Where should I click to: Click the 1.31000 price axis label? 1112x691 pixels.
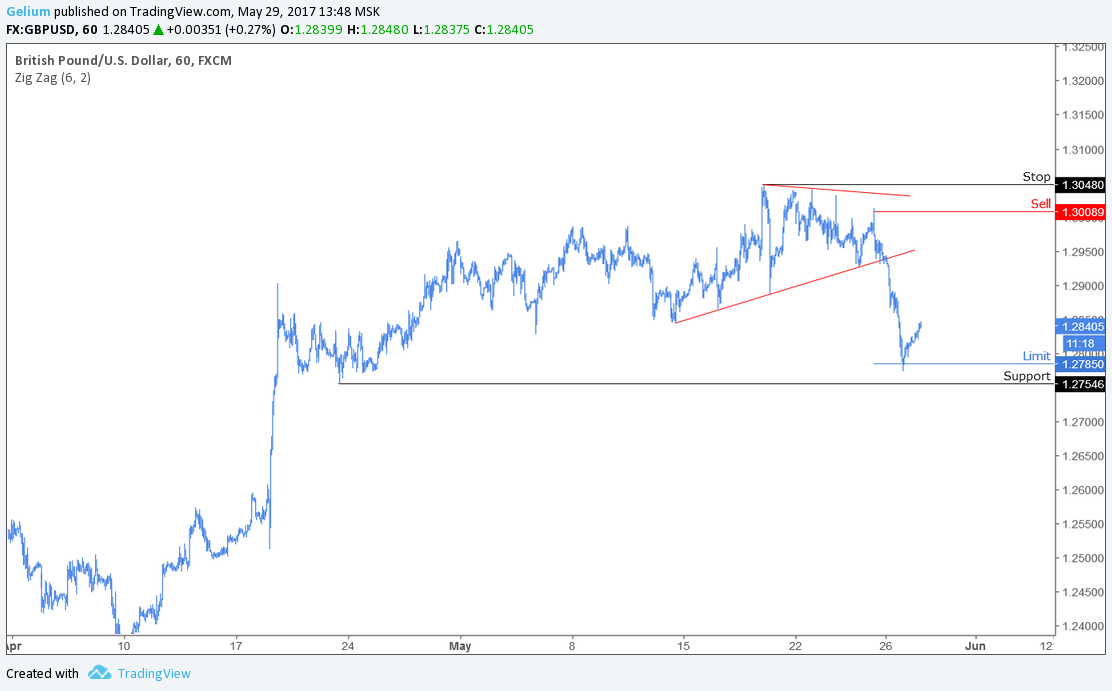tap(1083, 150)
